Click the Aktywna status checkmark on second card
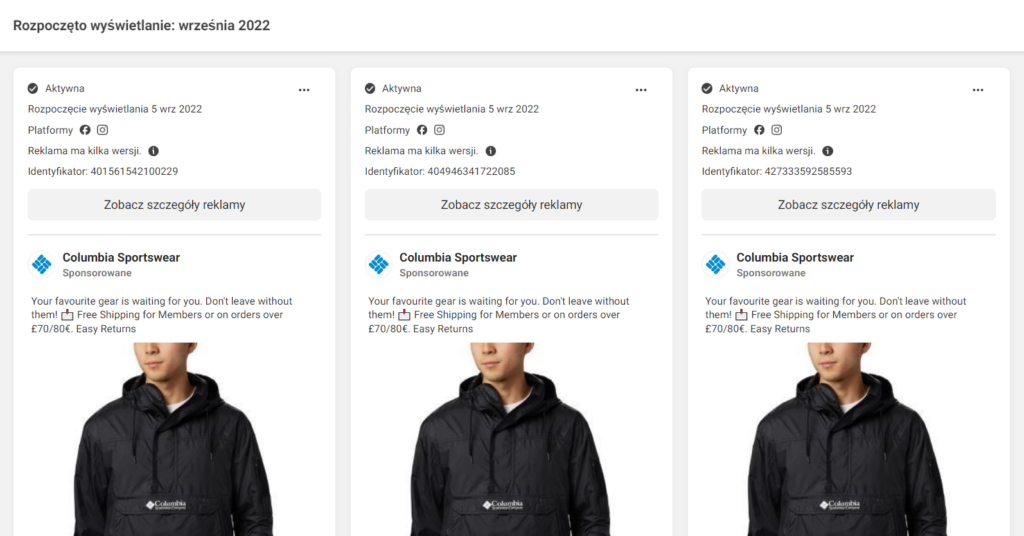 pyautogui.click(x=370, y=88)
